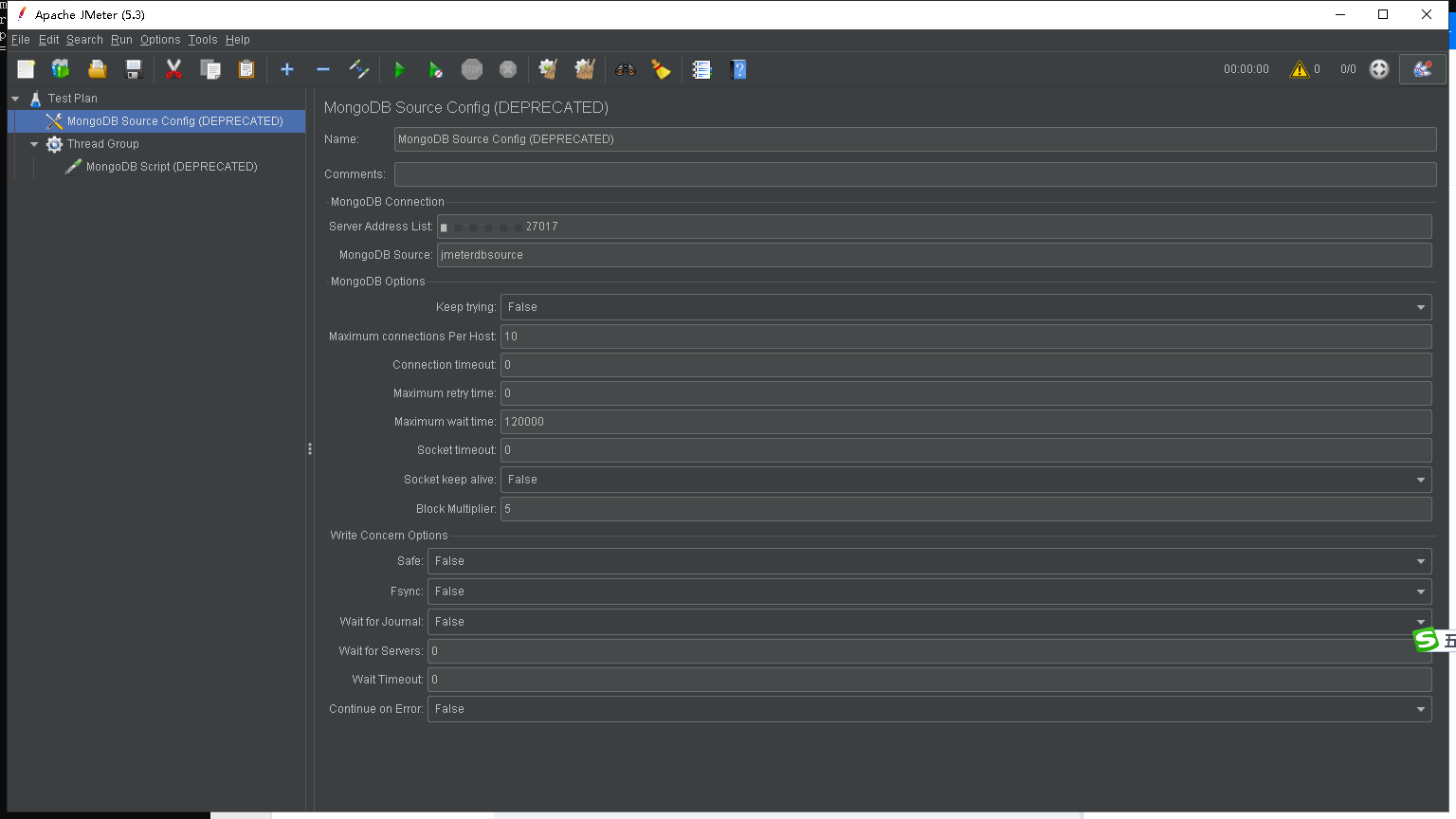This screenshot has width=1456, height=819.
Task: Click the MongoDB Source Config wrench icon in tree
Action: coord(54,121)
